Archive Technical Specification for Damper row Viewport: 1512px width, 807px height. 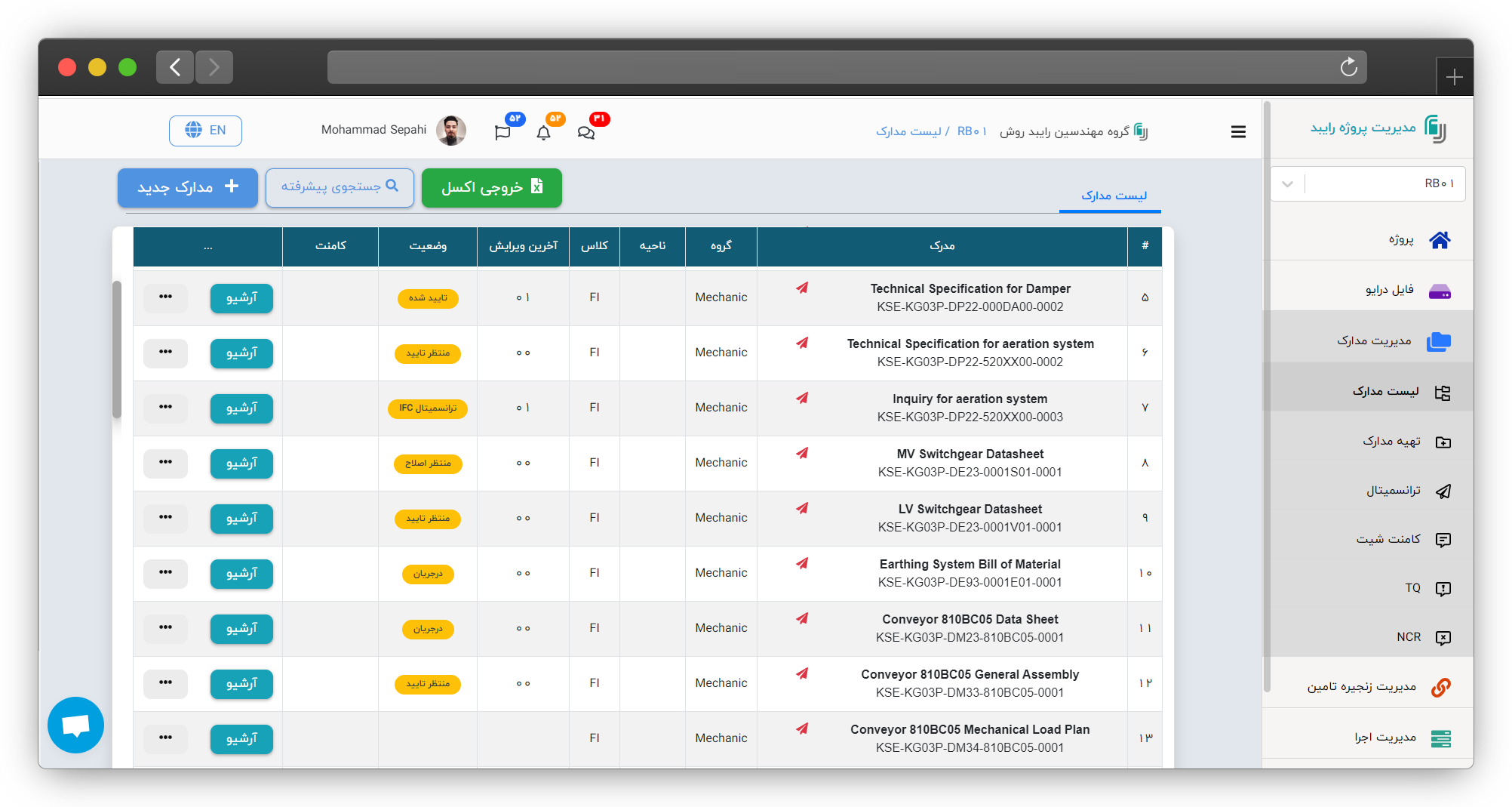tap(241, 297)
